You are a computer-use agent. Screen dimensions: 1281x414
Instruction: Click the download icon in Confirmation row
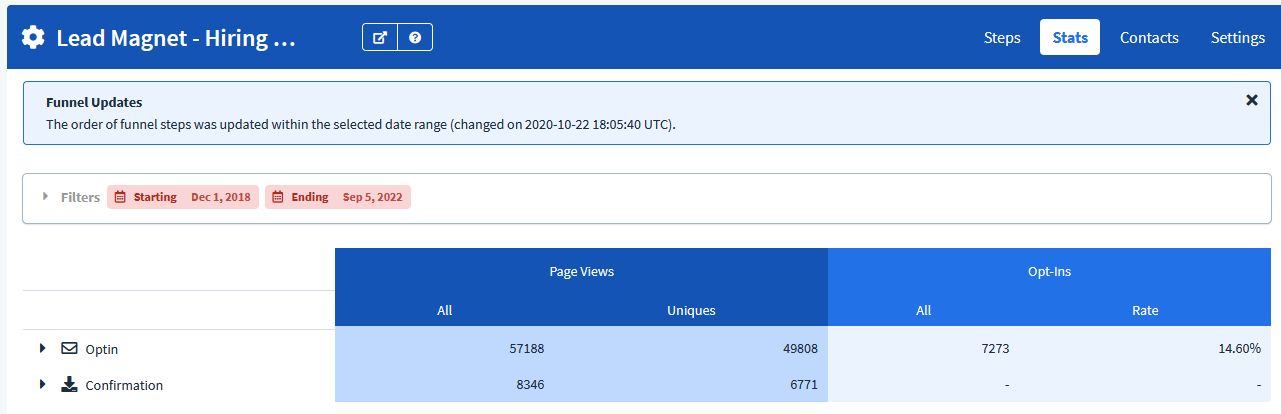(69, 385)
